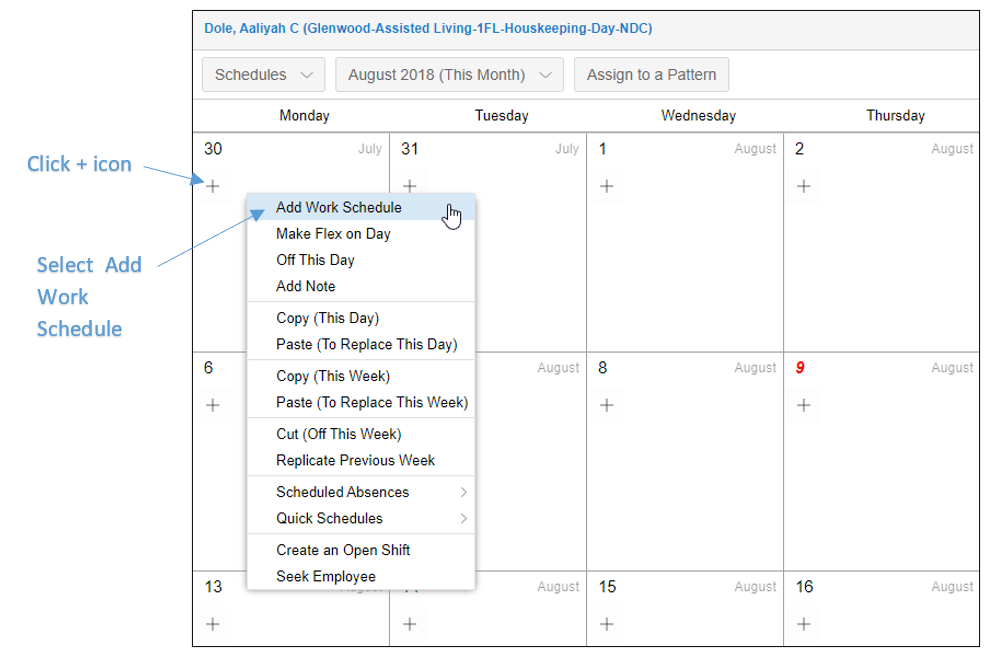Viewport: 997px width, 661px height.
Task: Open the August 2018 month selector
Action: pyautogui.click(x=450, y=75)
